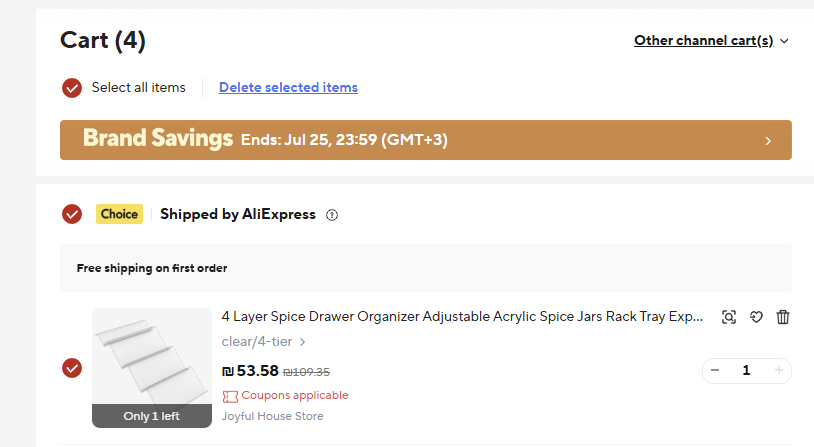The image size is (814, 447).
Task: Visit the Joyful House Store link
Action: click(x=272, y=416)
